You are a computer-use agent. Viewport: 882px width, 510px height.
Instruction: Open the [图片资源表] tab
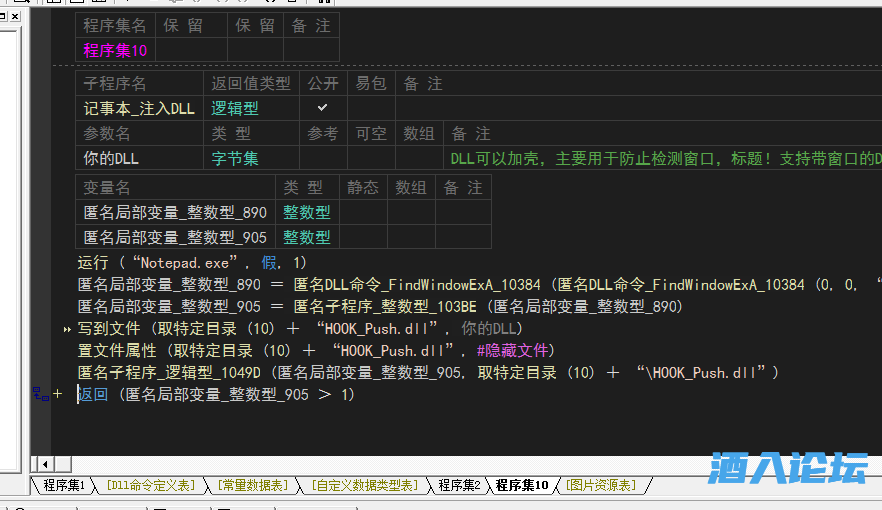(600, 485)
